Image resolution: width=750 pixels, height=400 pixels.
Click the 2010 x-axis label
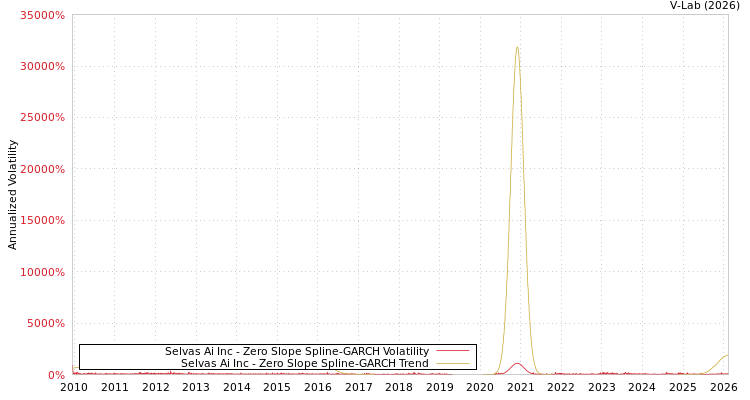pos(74,388)
